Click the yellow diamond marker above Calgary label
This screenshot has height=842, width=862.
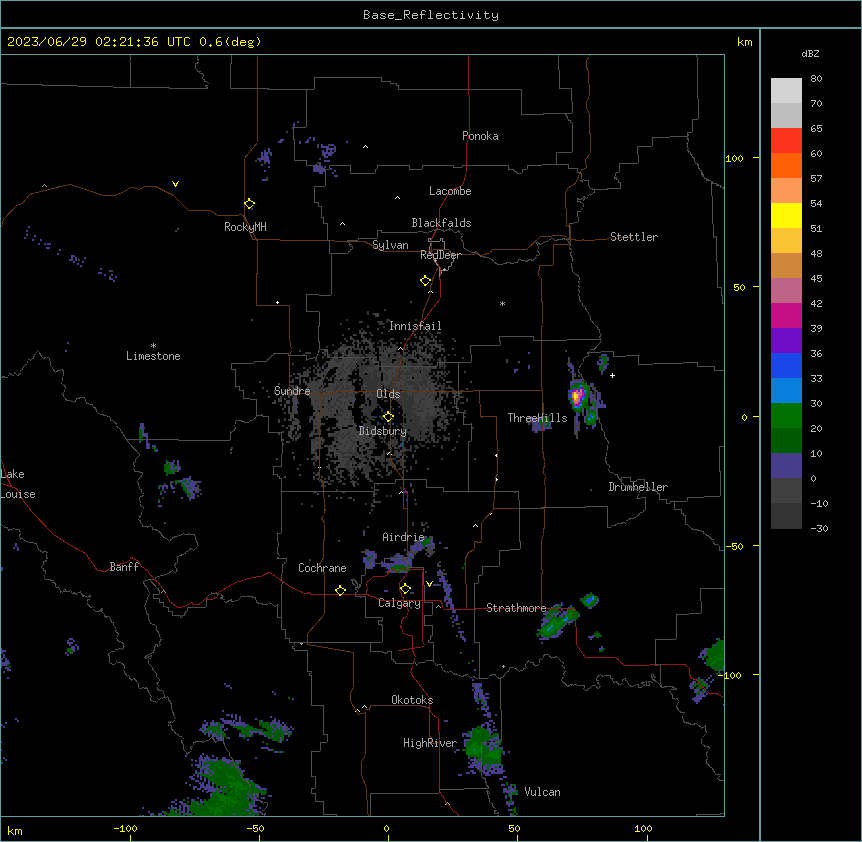pyautogui.click(x=405, y=589)
